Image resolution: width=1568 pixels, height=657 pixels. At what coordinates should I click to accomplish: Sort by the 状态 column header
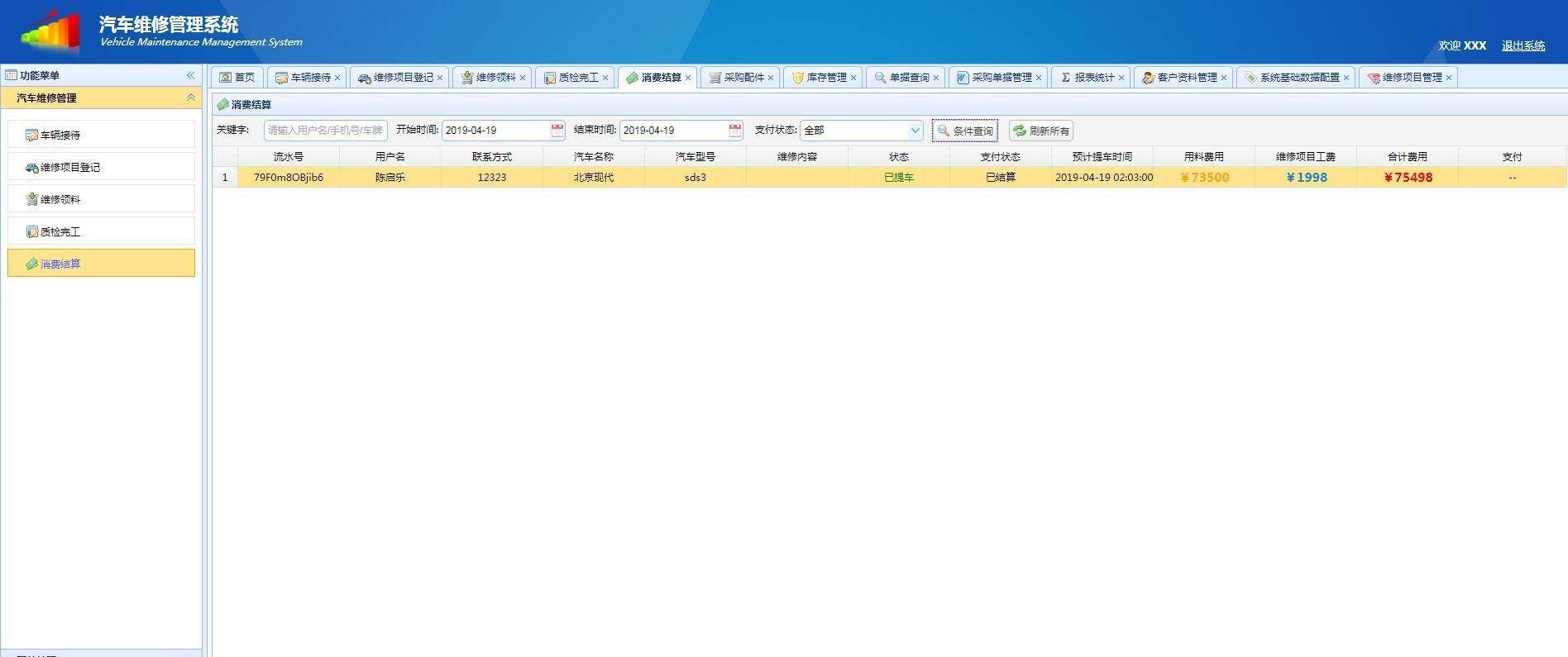(899, 156)
